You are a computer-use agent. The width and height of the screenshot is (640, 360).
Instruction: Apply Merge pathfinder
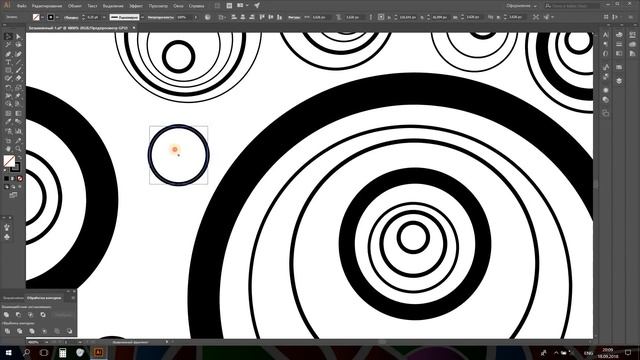(x=32, y=331)
